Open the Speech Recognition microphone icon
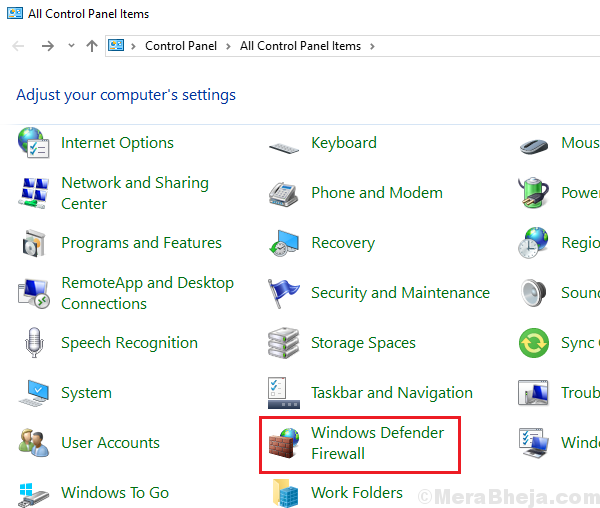Image resolution: width=600 pixels, height=508 pixels. pyautogui.click(x=34, y=343)
